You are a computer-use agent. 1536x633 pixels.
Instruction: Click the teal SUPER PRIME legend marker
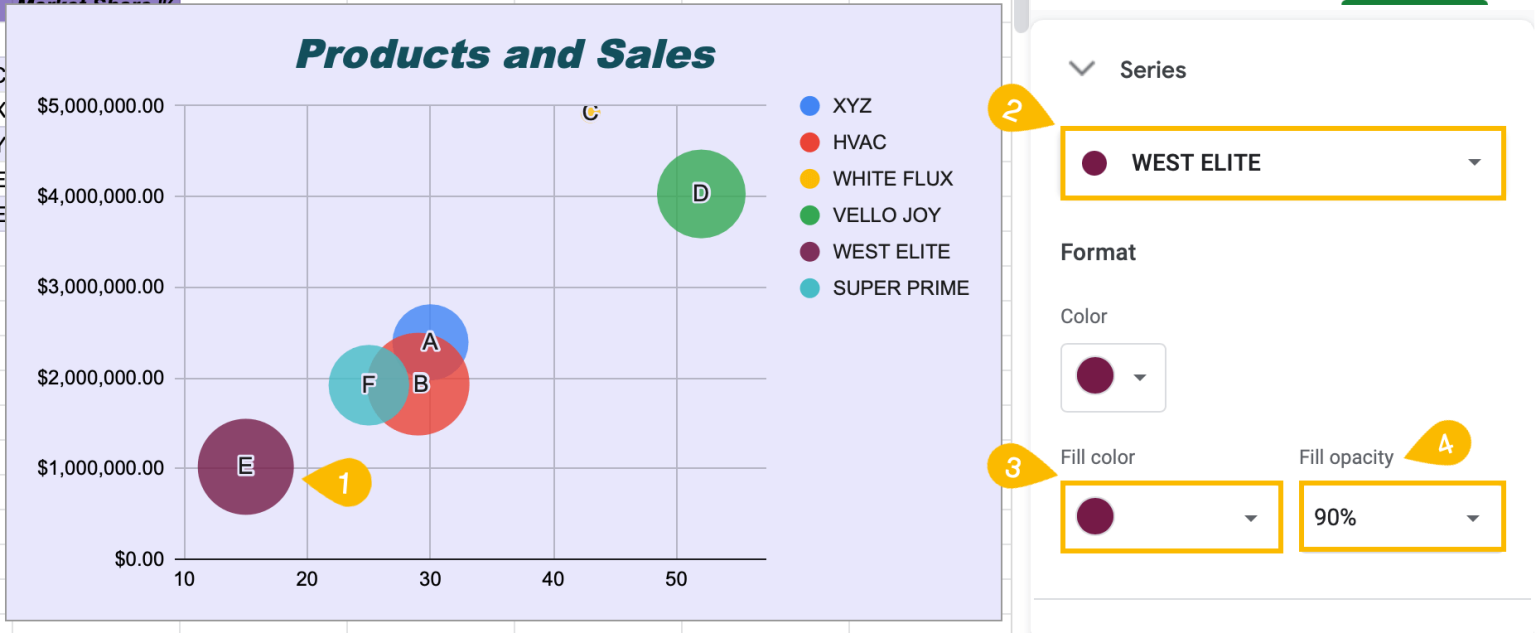click(810, 287)
